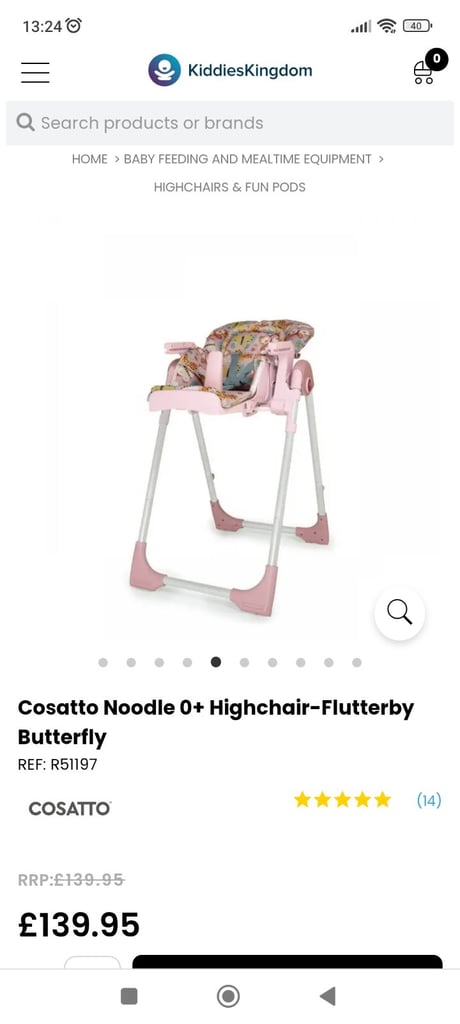Open Baby Feeding and Mealtime Equipment breadcrumb
The height and width of the screenshot is (1024, 460).
pos(248,159)
